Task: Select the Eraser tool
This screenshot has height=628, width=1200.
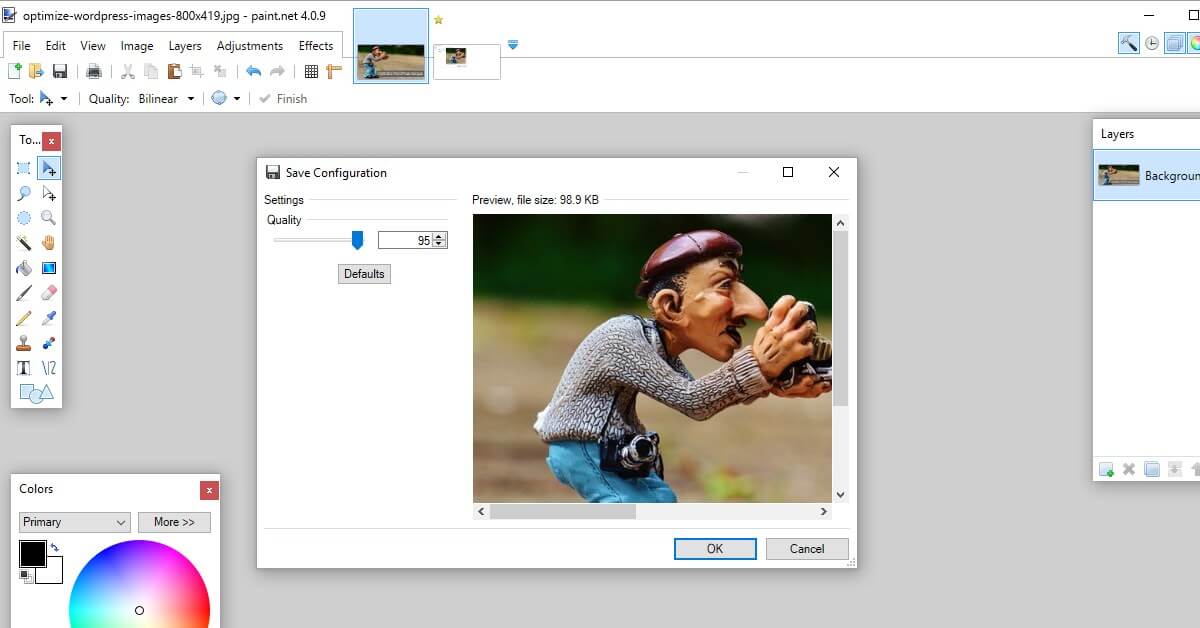Action: tap(48, 293)
